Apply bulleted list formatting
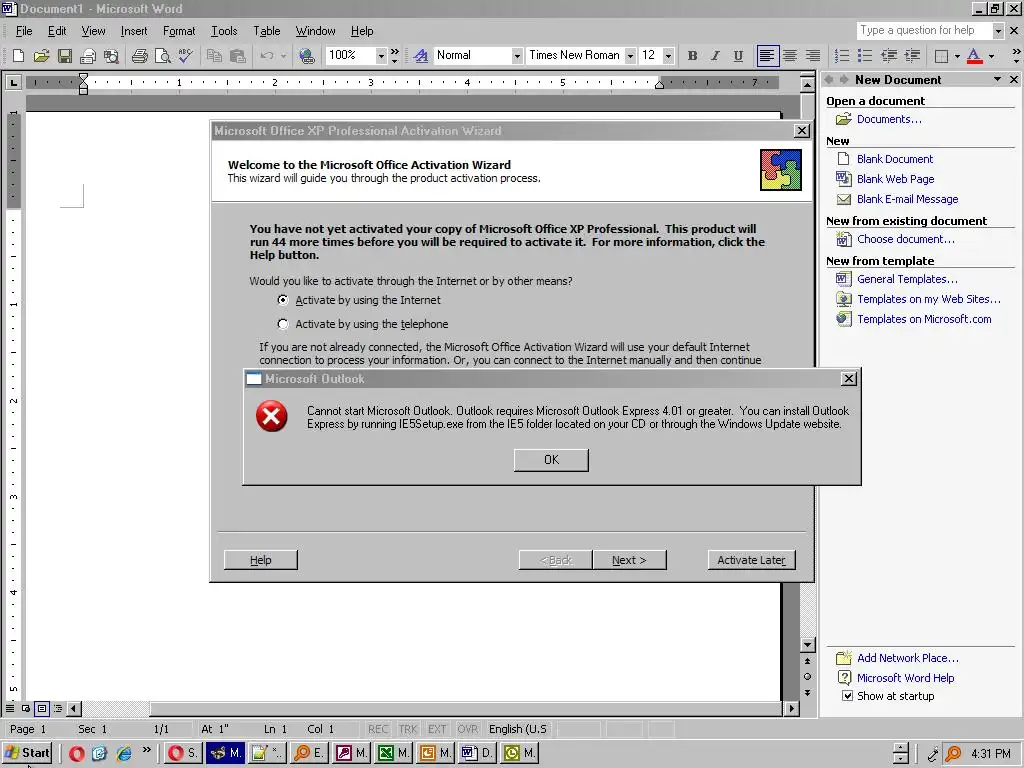The image size is (1024, 768). pos(865,56)
